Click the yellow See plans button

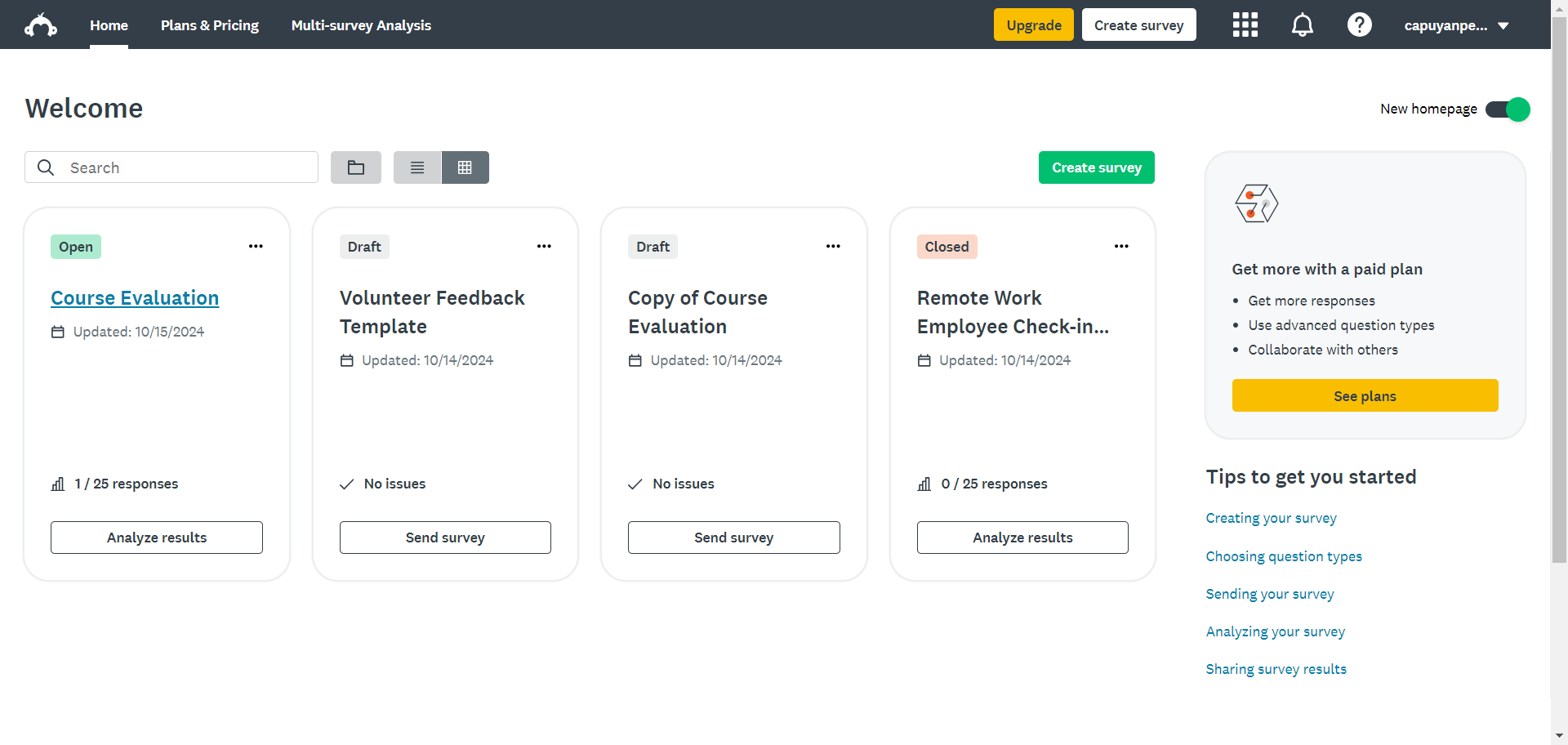click(1365, 396)
